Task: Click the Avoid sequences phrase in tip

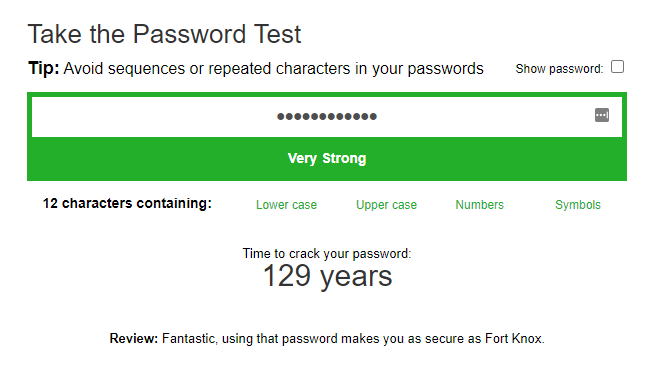Action: coord(124,69)
